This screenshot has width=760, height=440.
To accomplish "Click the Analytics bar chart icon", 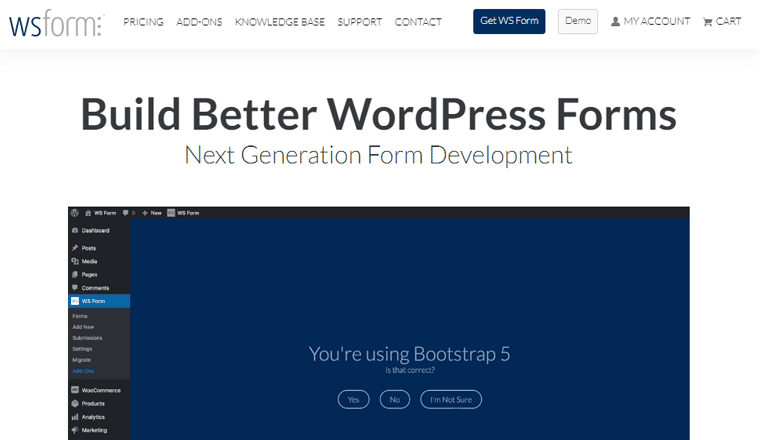I will (x=75, y=417).
